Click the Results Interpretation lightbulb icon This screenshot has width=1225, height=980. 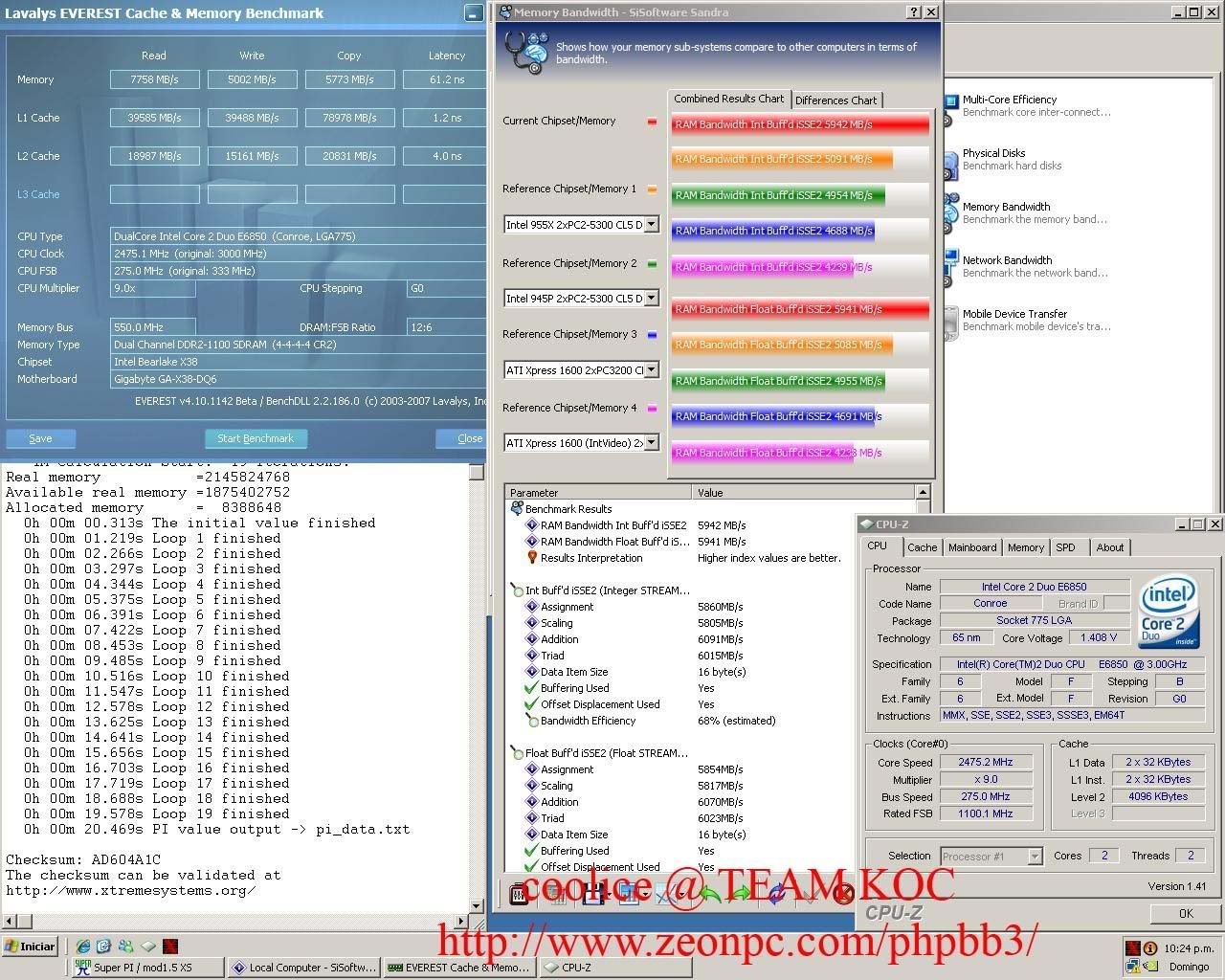532,558
